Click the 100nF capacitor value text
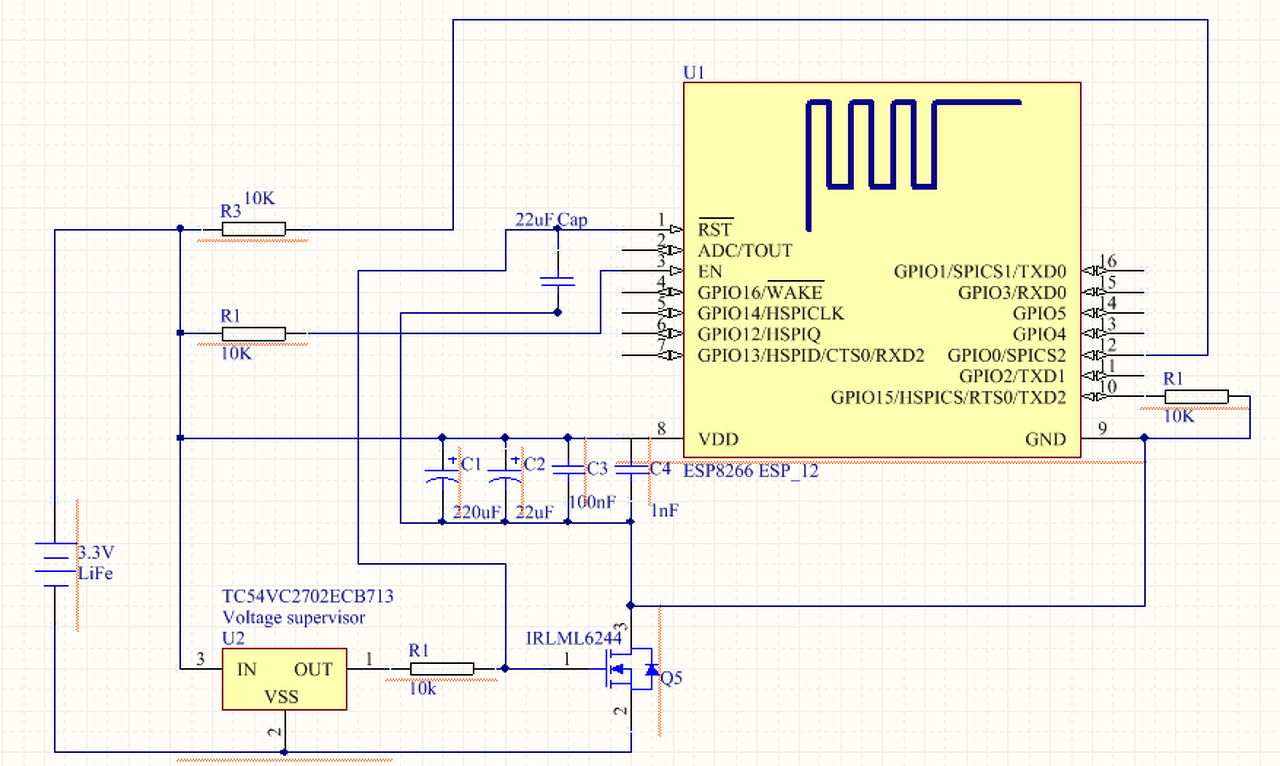Screen dimensions: 1280x766 (592, 501)
